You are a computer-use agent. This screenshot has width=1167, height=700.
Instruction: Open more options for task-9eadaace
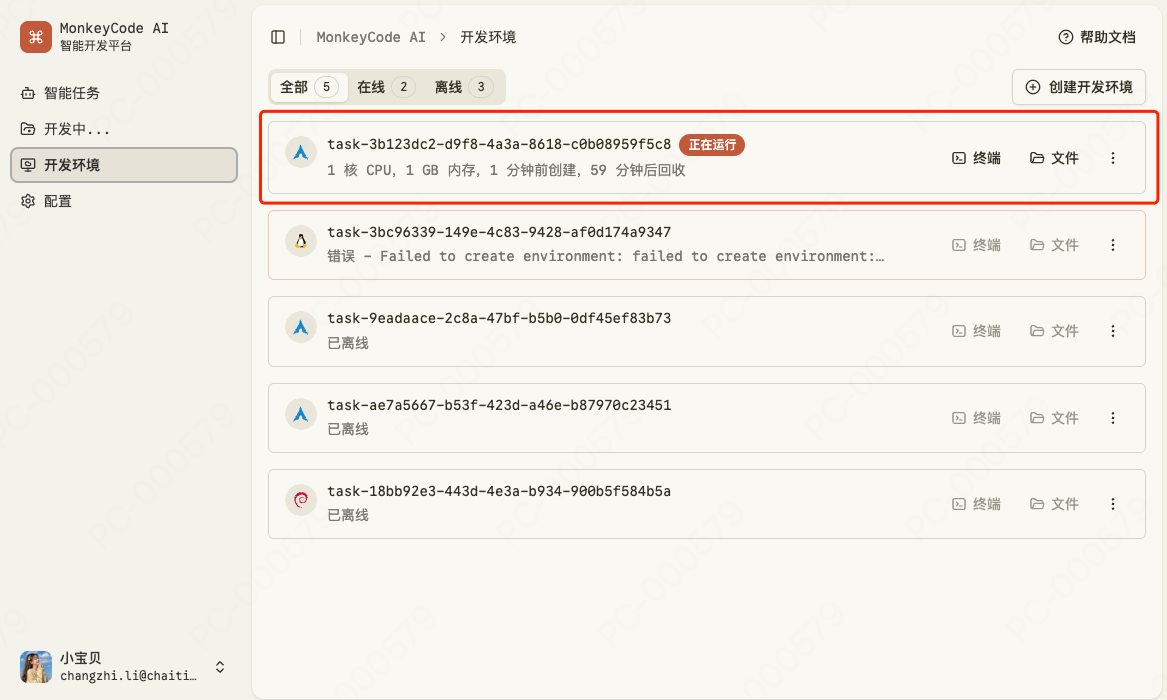coord(1113,331)
